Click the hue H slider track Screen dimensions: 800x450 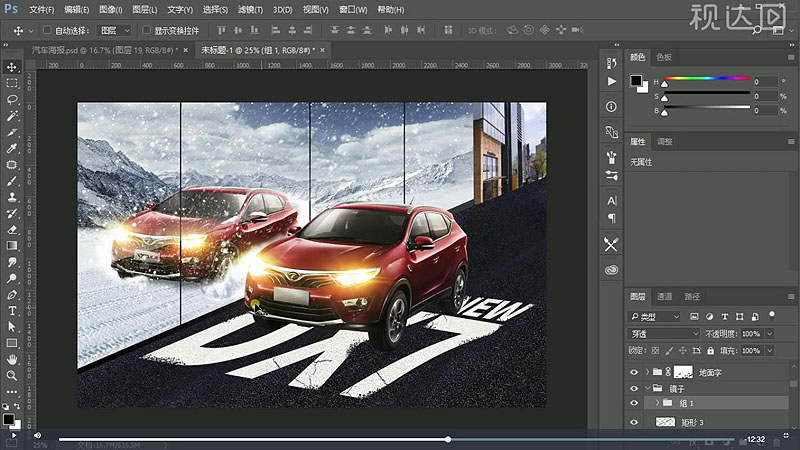tap(707, 79)
